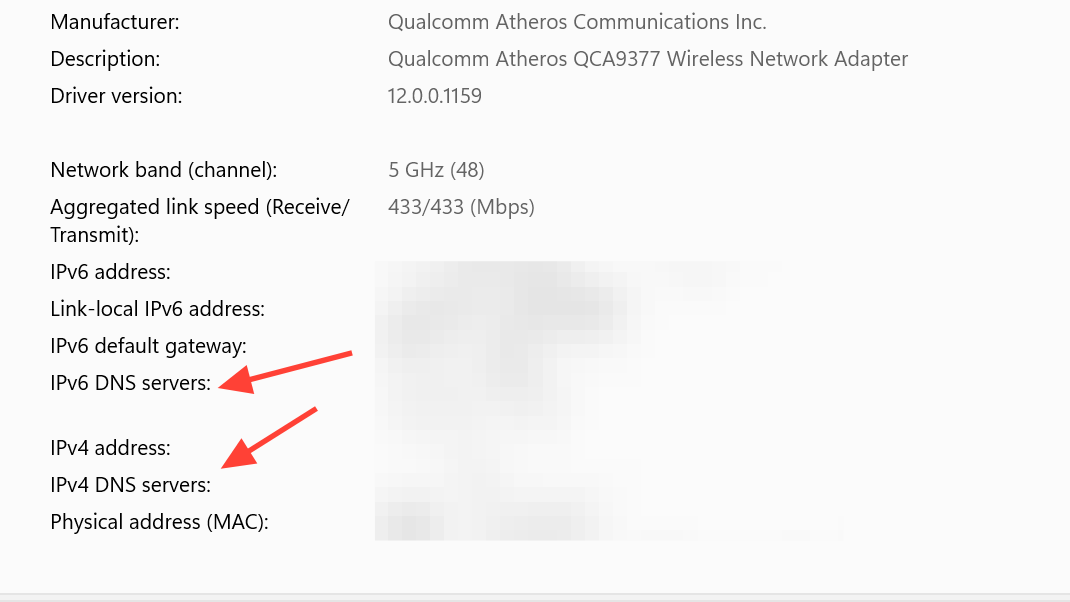Select the Qualcomm Atheros Communications Inc. value
Viewport: 1070px width, 602px height.
pyautogui.click(x=577, y=22)
